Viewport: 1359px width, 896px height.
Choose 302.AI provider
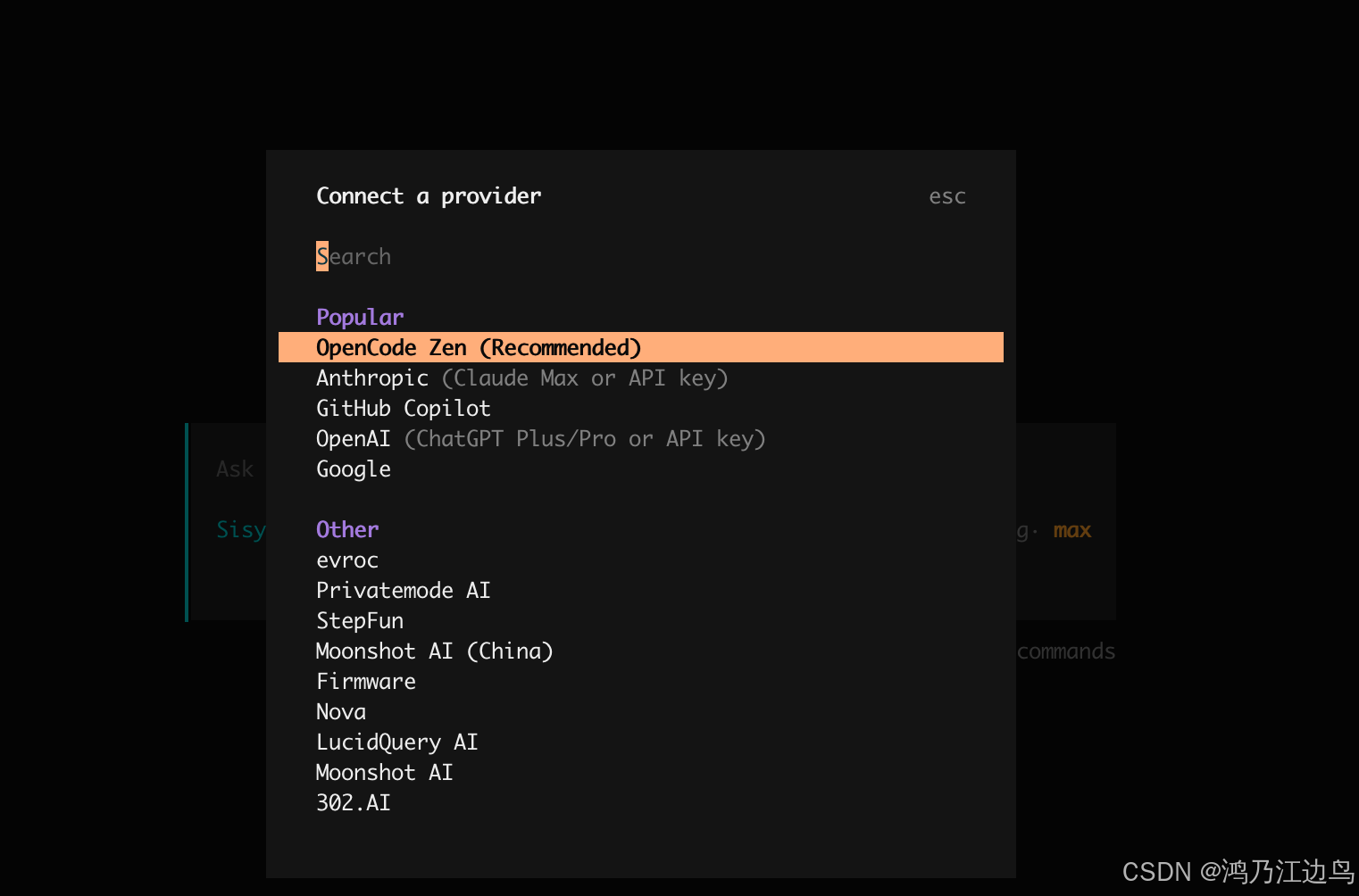point(640,802)
